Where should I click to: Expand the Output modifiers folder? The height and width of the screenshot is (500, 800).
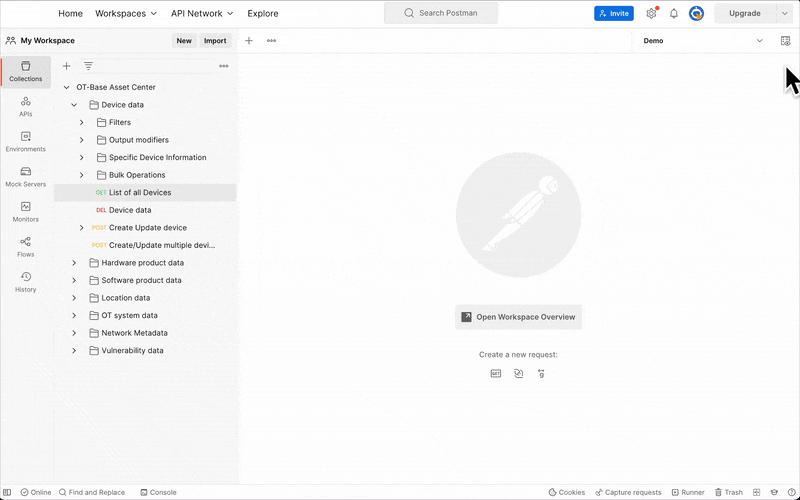click(81, 140)
